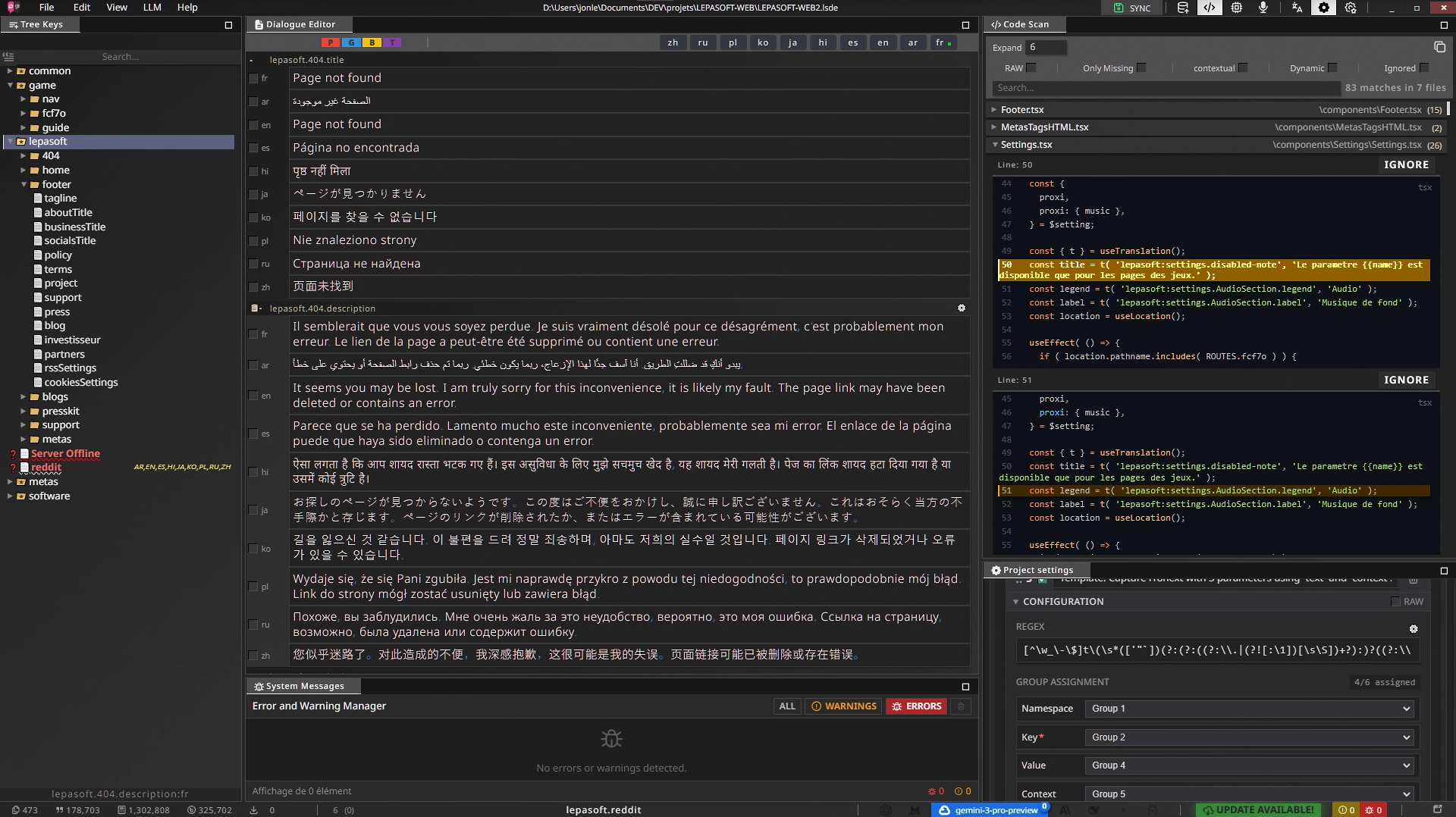Click the gemini-3-pro-preview model indicator
The height and width of the screenshot is (817, 1456).
coord(990,810)
